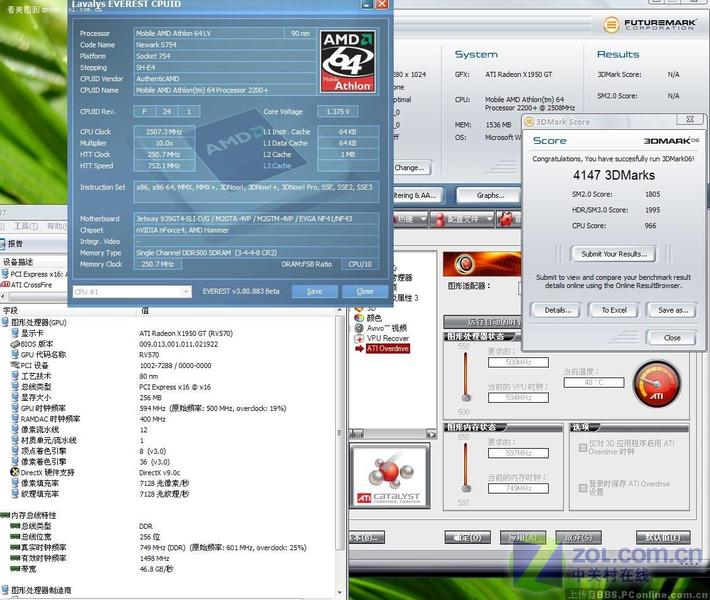The image size is (710, 600).
Task: Click the ATI Catalyst Control Center logo
Action: [389, 475]
